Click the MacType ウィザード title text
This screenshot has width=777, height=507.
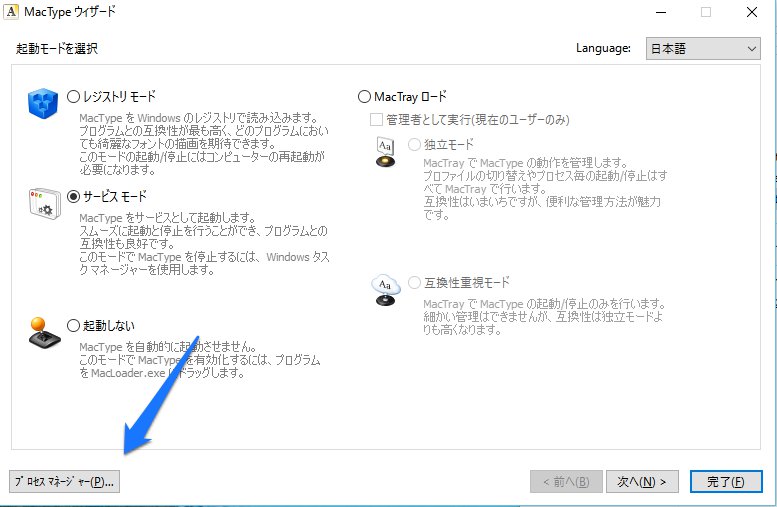70,12
